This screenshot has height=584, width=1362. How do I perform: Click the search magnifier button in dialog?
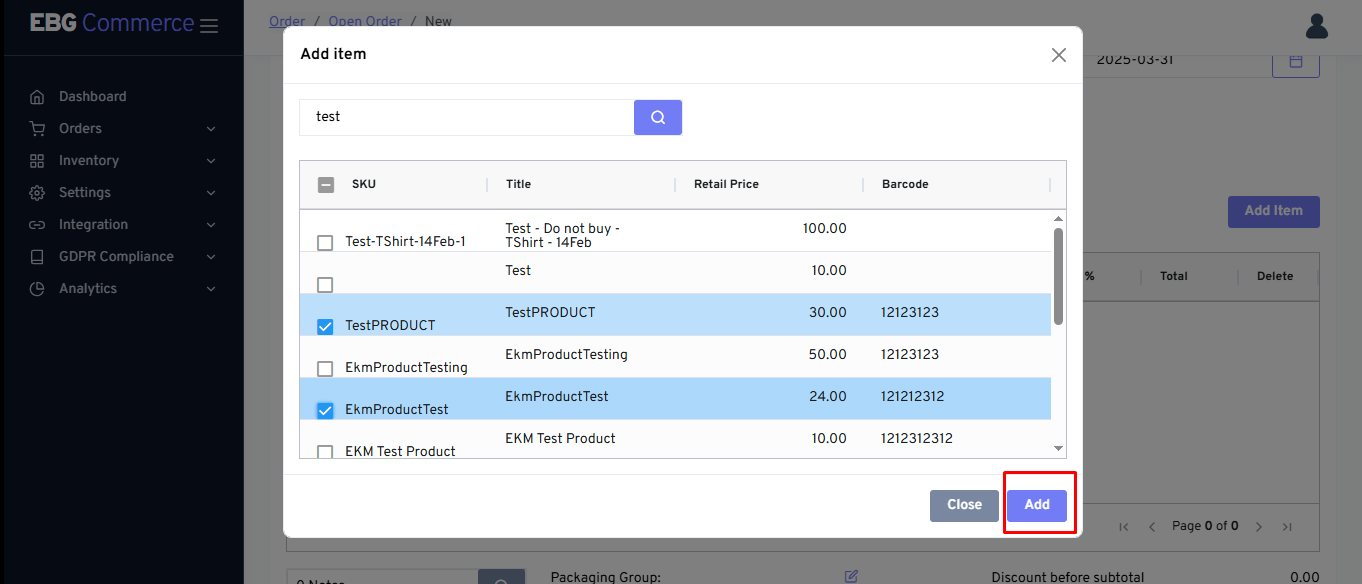pyautogui.click(x=657, y=117)
